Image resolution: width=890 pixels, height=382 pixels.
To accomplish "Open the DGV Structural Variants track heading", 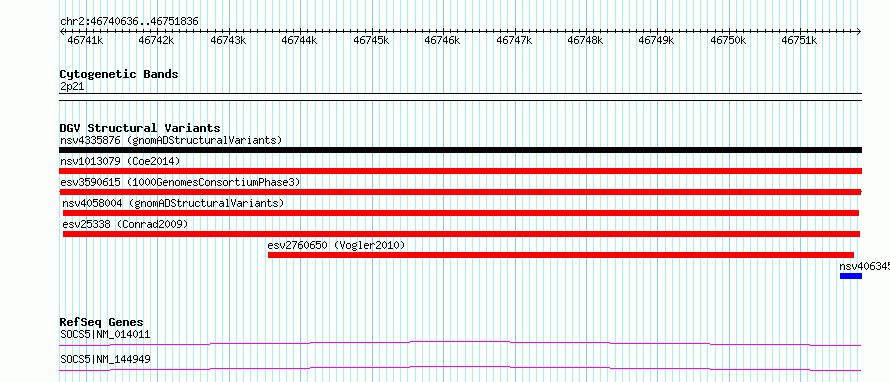I will (x=140, y=128).
